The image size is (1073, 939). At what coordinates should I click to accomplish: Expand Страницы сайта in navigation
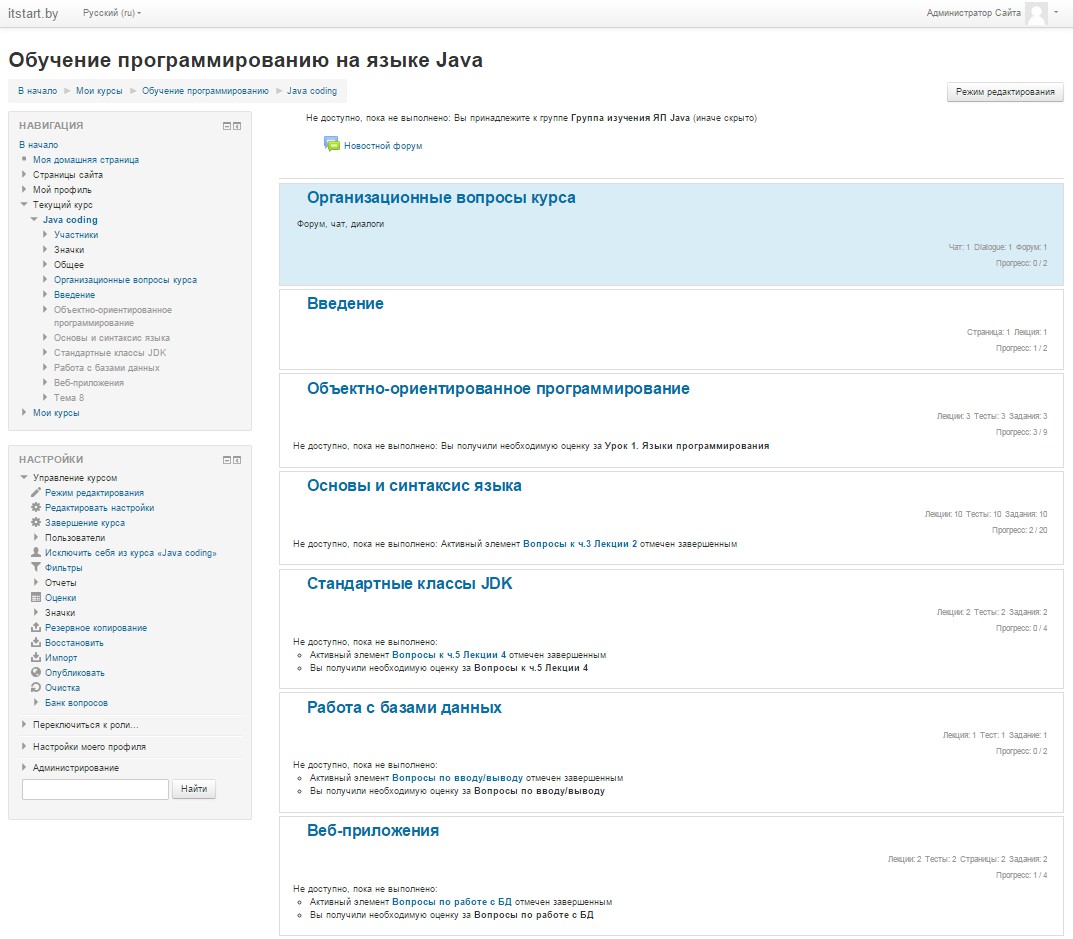(24, 175)
